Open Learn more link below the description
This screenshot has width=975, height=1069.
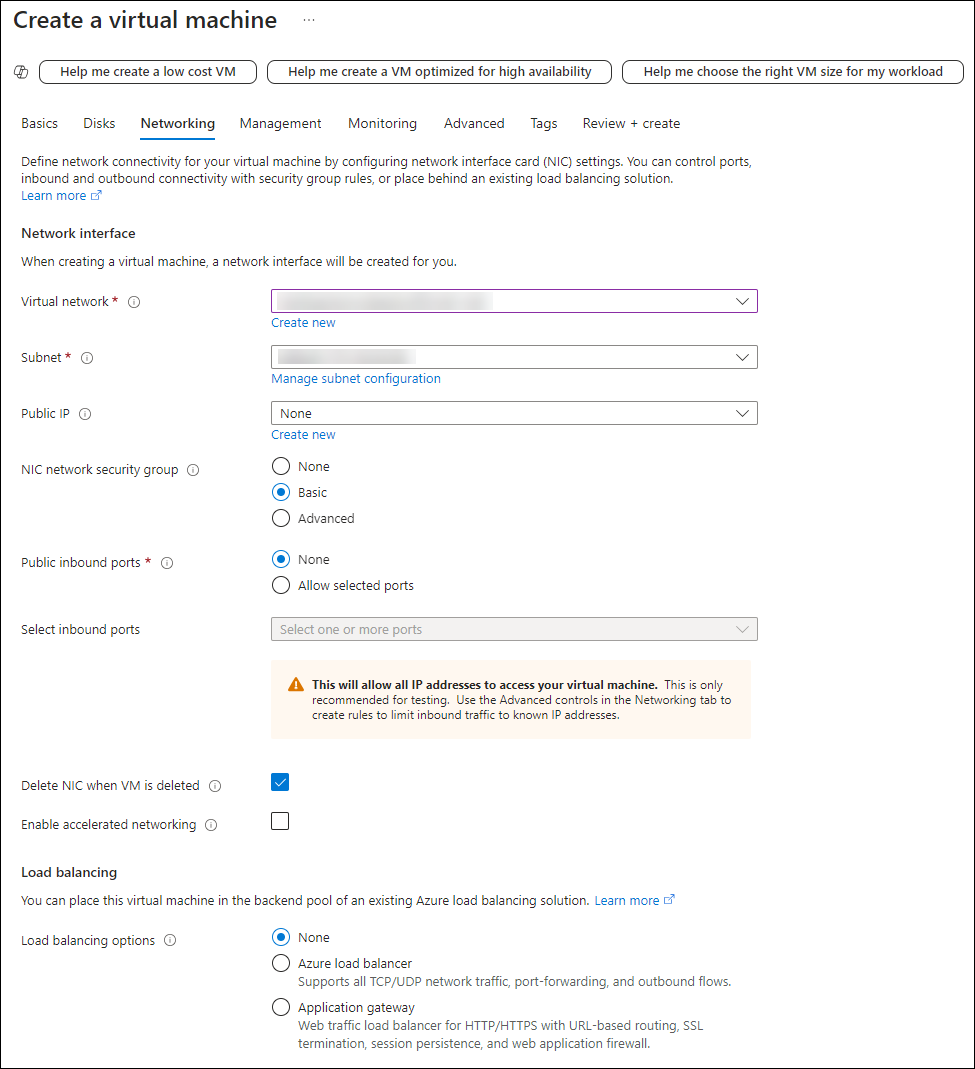53,196
